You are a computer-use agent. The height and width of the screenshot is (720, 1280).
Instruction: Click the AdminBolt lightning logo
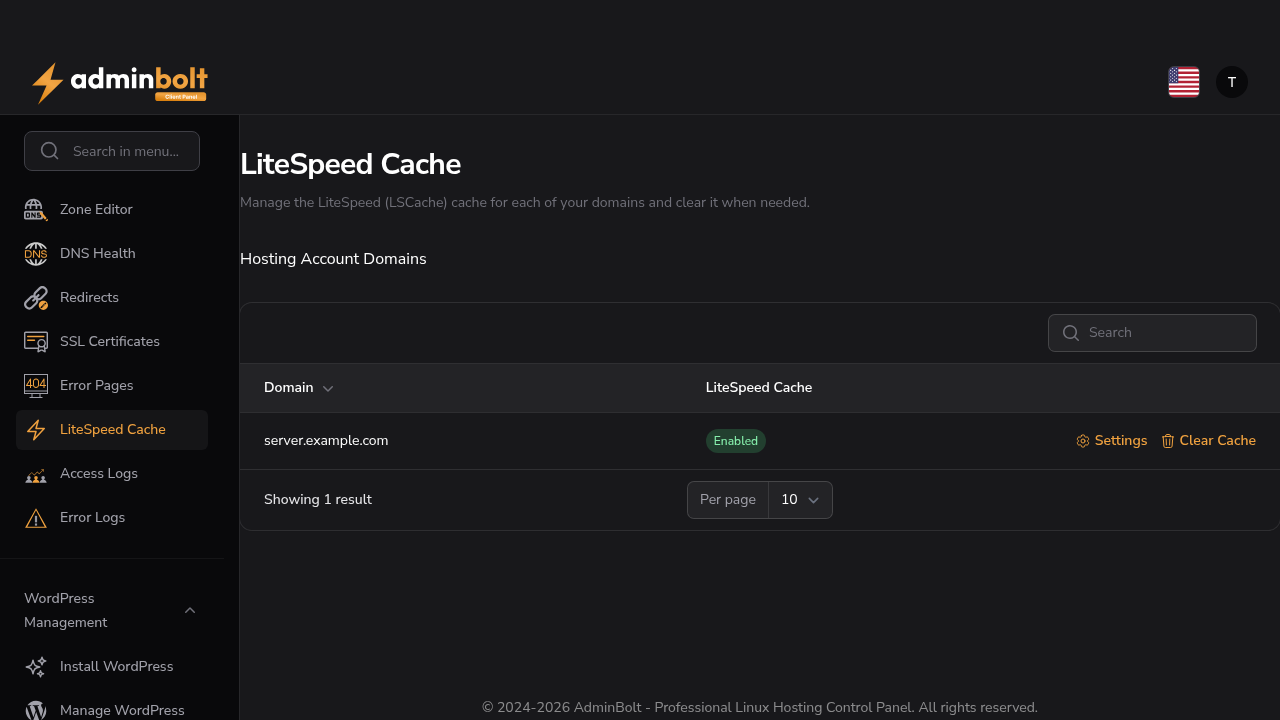[x=120, y=83]
